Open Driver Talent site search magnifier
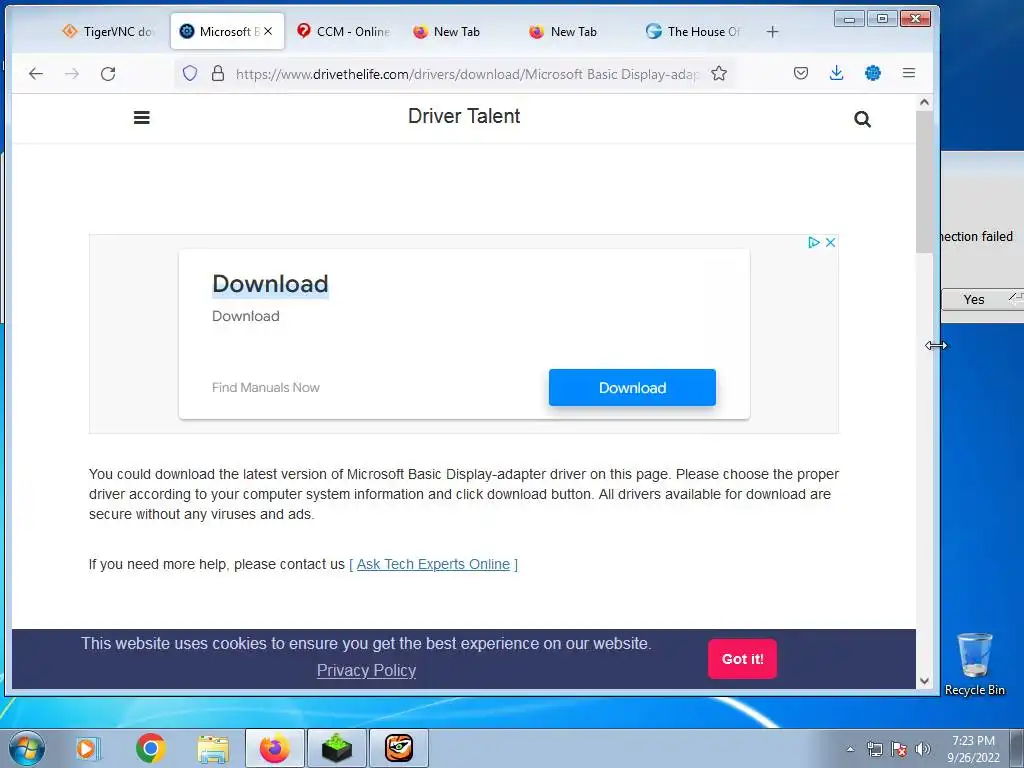Screen dimensions: 1024x768 pos(862,119)
